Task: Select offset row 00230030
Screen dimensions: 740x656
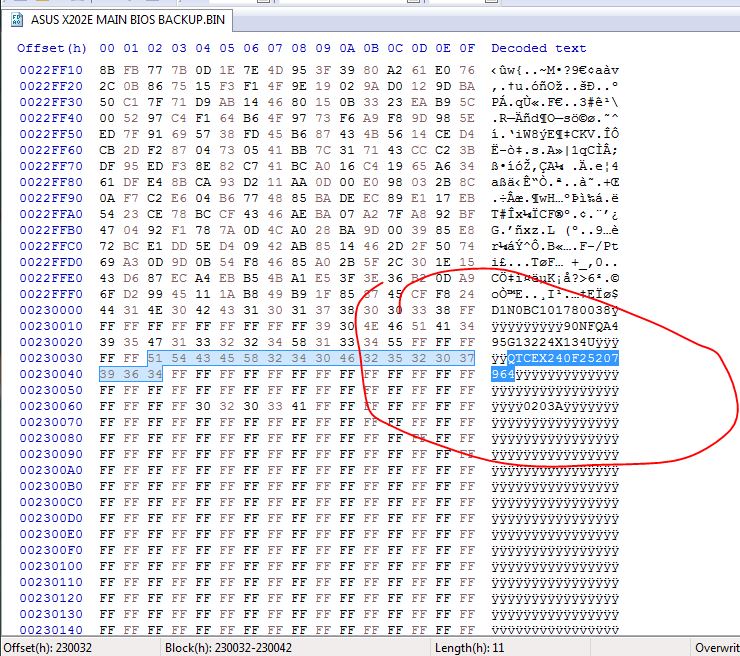Action: click(51, 358)
